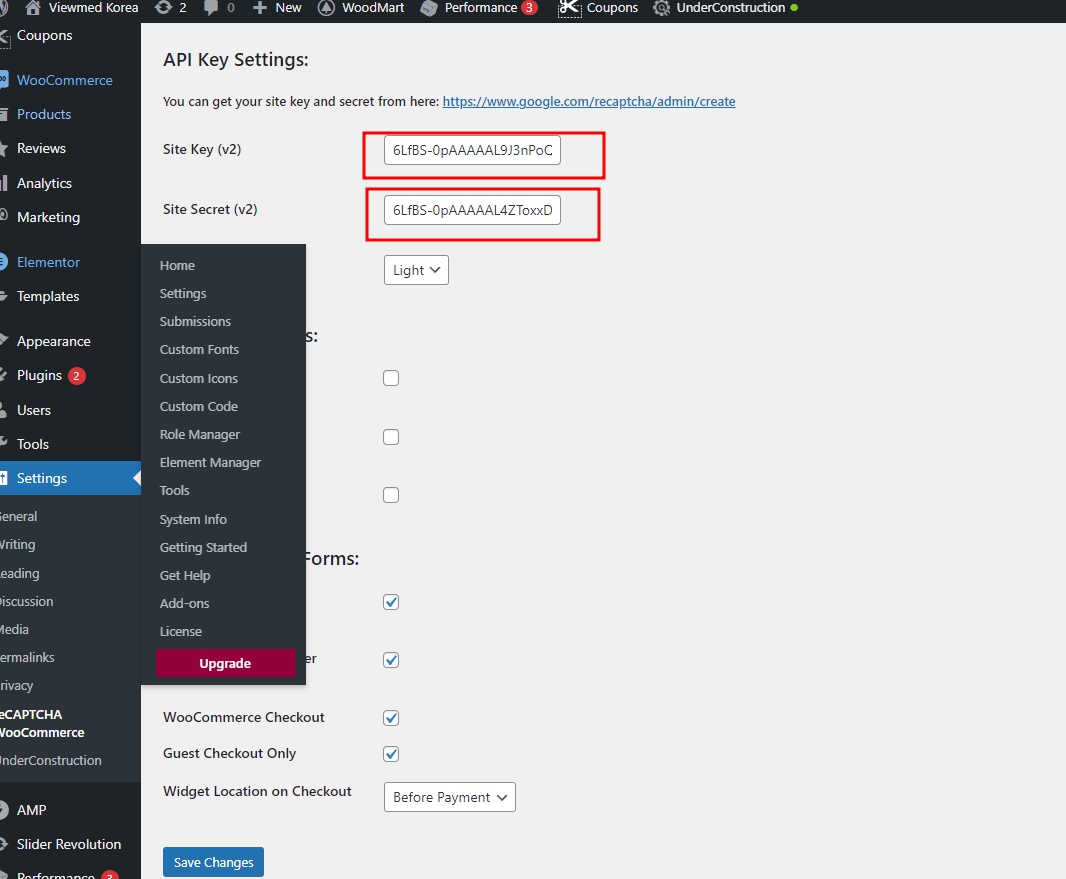This screenshot has height=879, width=1066.
Task: Open Custom Icons in the Elementor submenu
Action: [x=199, y=378]
